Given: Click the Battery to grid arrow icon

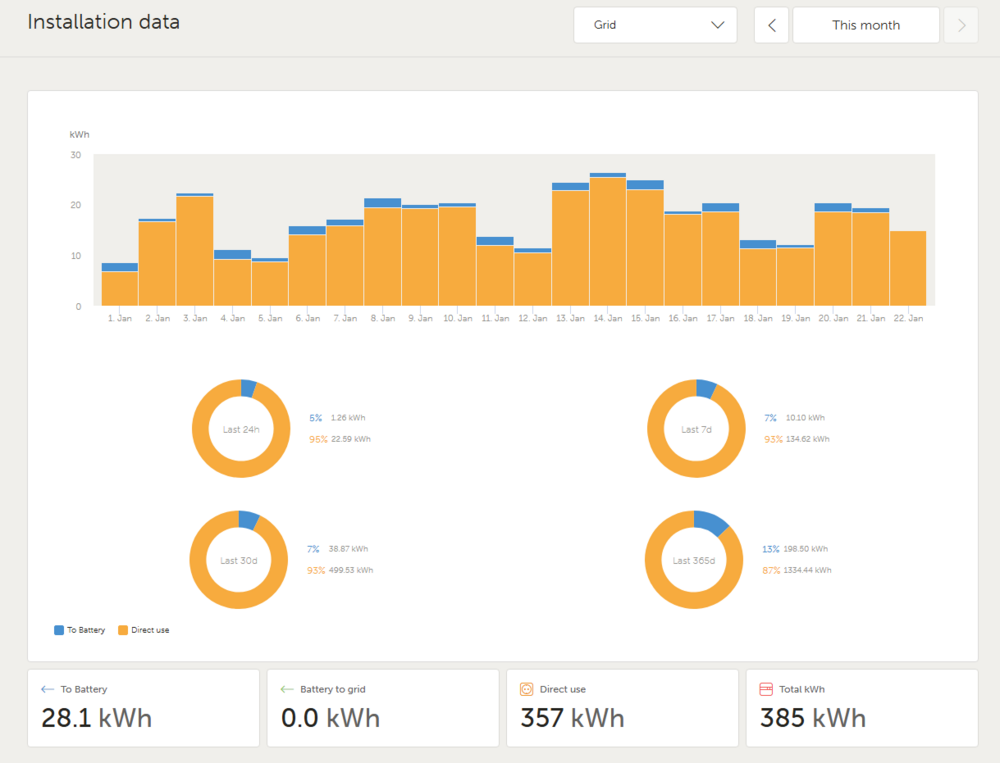Looking at the screenshot, I should (287, 689).
